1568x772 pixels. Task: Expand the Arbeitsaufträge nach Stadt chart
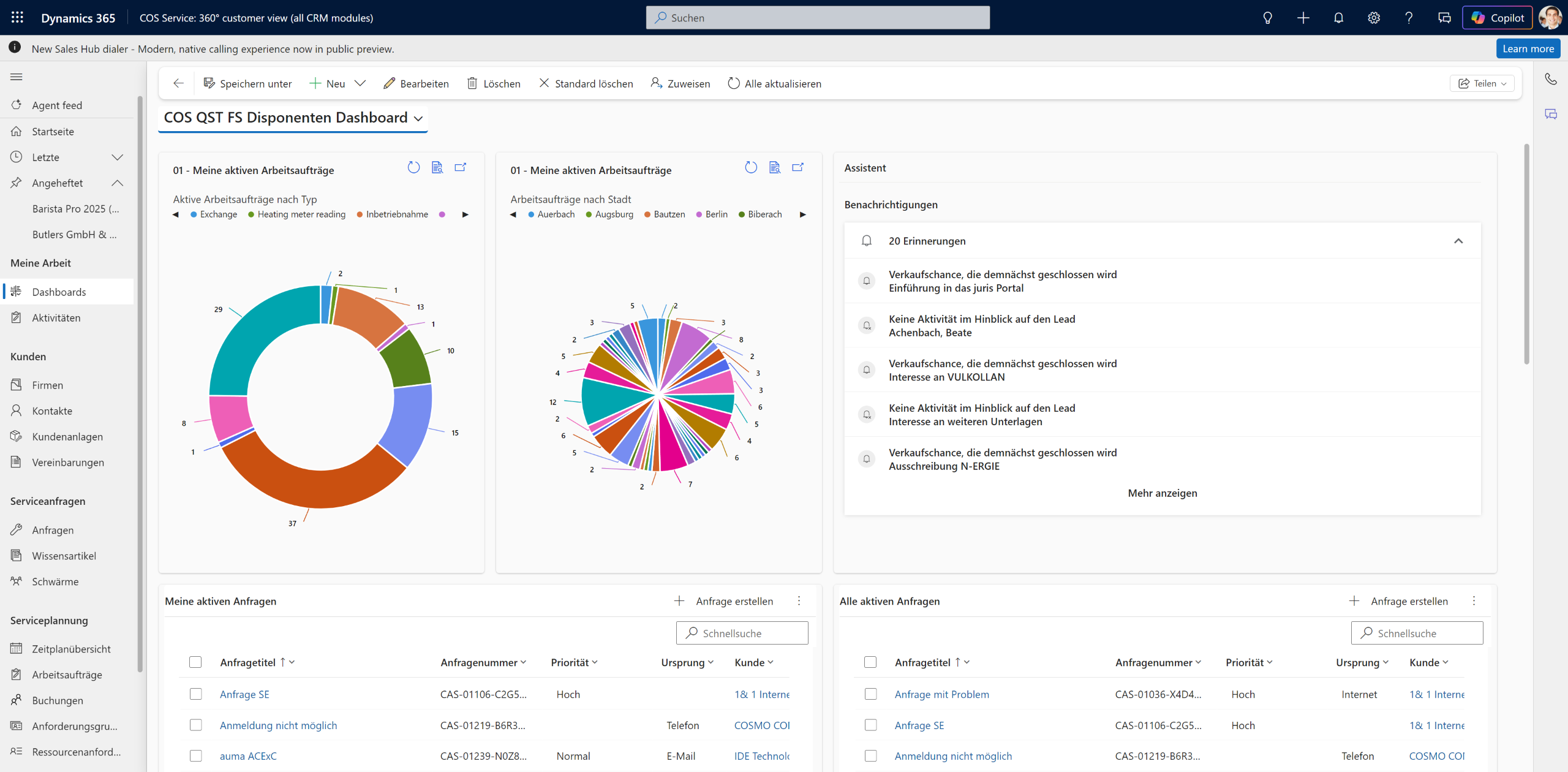coord(797,168)
